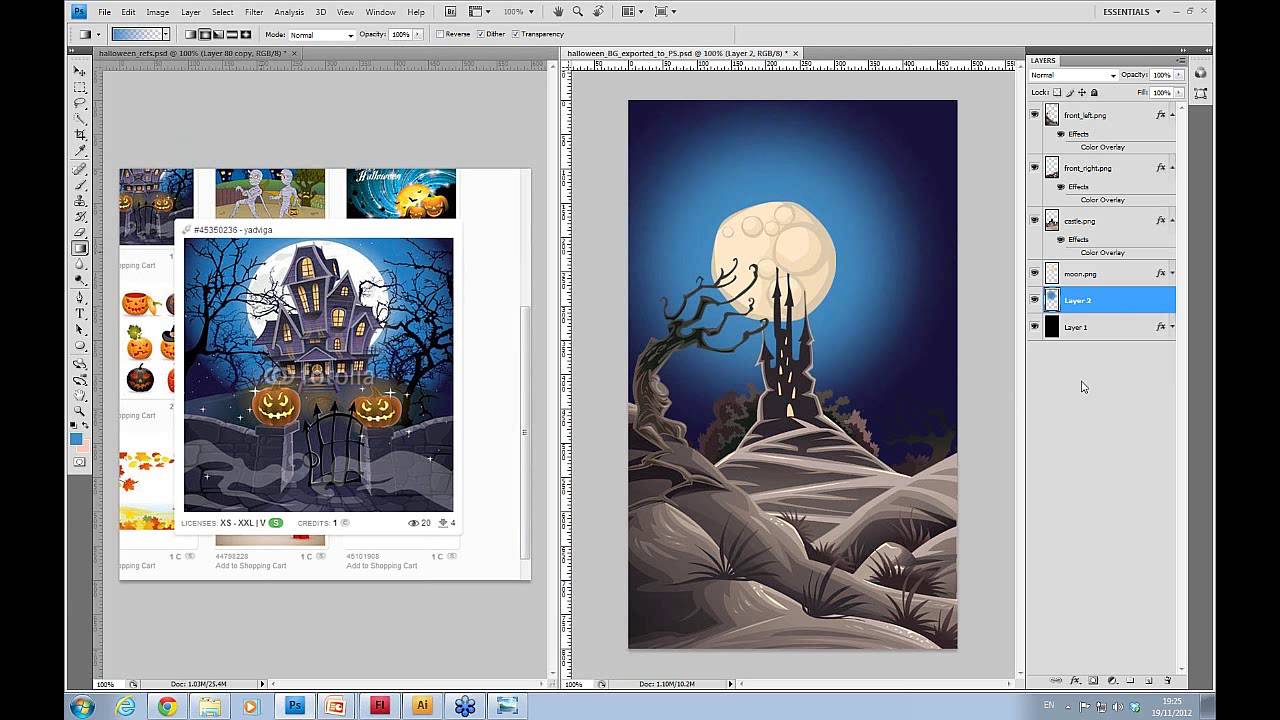This screenshot has width=1280, height=720.
Task: Open fx effects for moon.png layer
Action: [1161, 273]
